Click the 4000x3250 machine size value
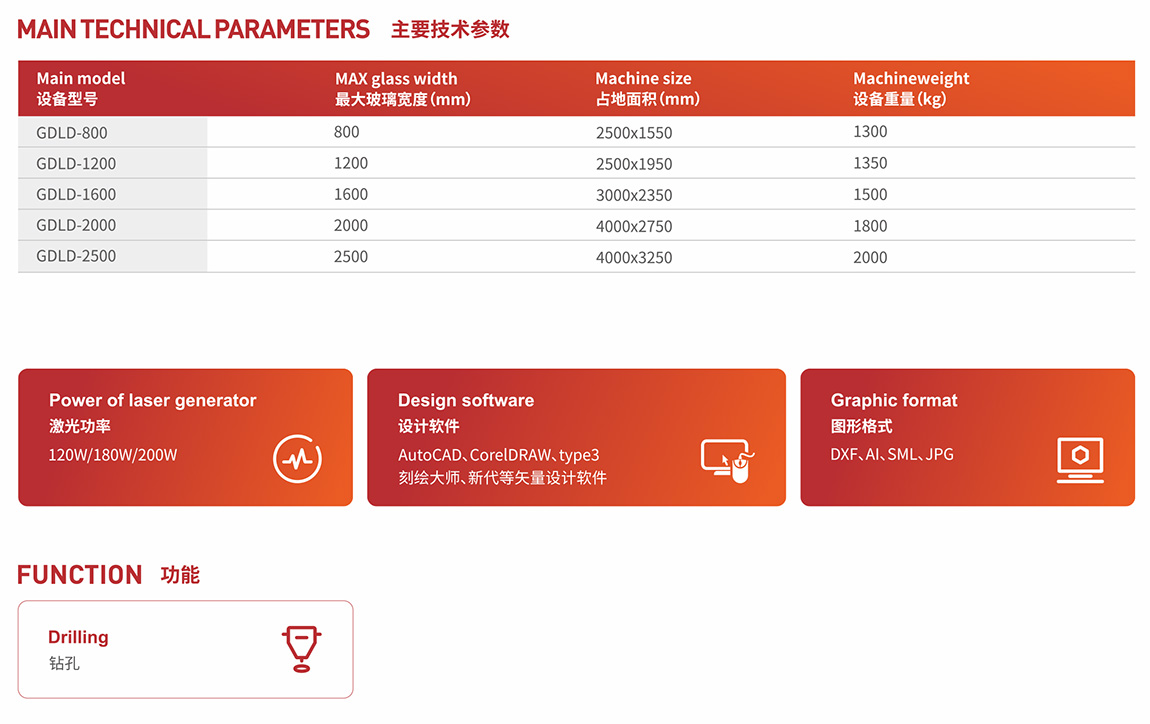This screenshot has height=724, width=1150. coord(634,258)
